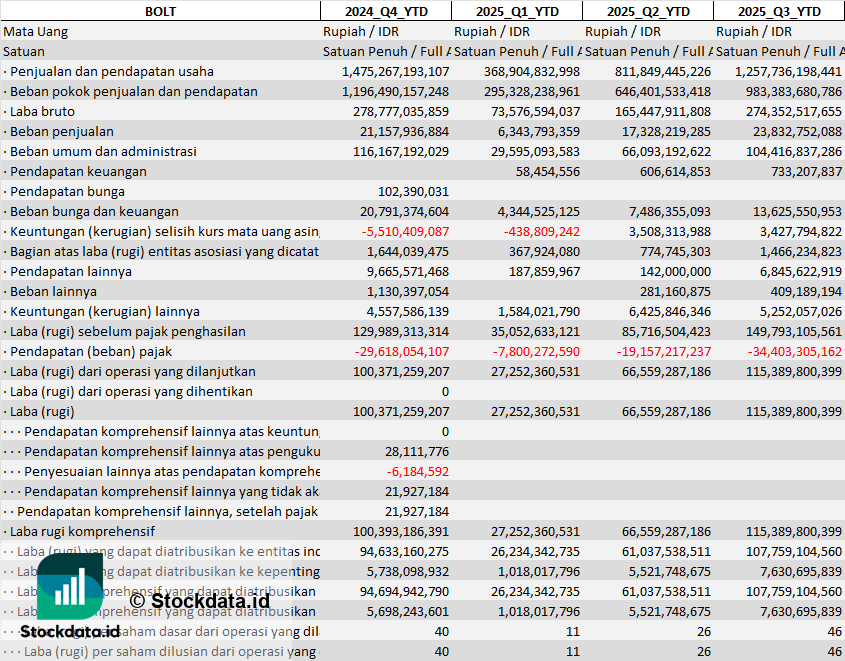Select the 2025_Q3_YTD column header

click(779, 11)
